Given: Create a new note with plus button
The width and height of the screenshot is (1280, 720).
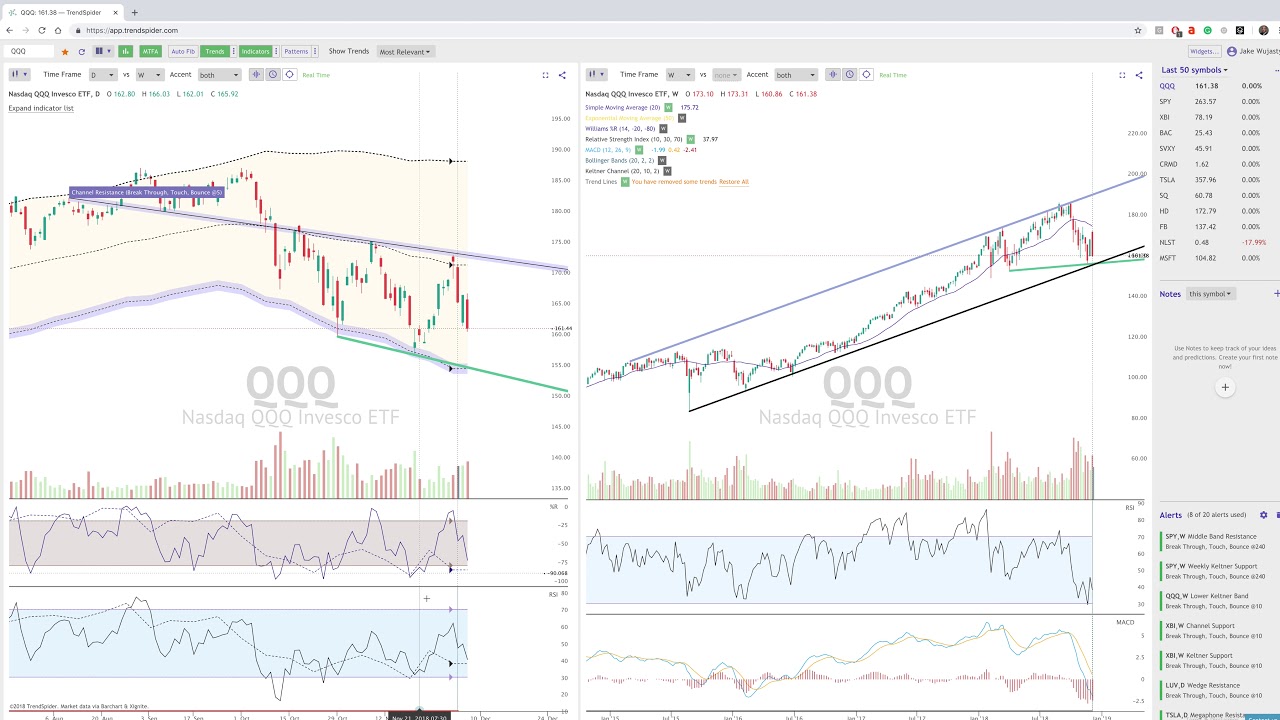Looking at the screenshot, I should point(1225,387).
